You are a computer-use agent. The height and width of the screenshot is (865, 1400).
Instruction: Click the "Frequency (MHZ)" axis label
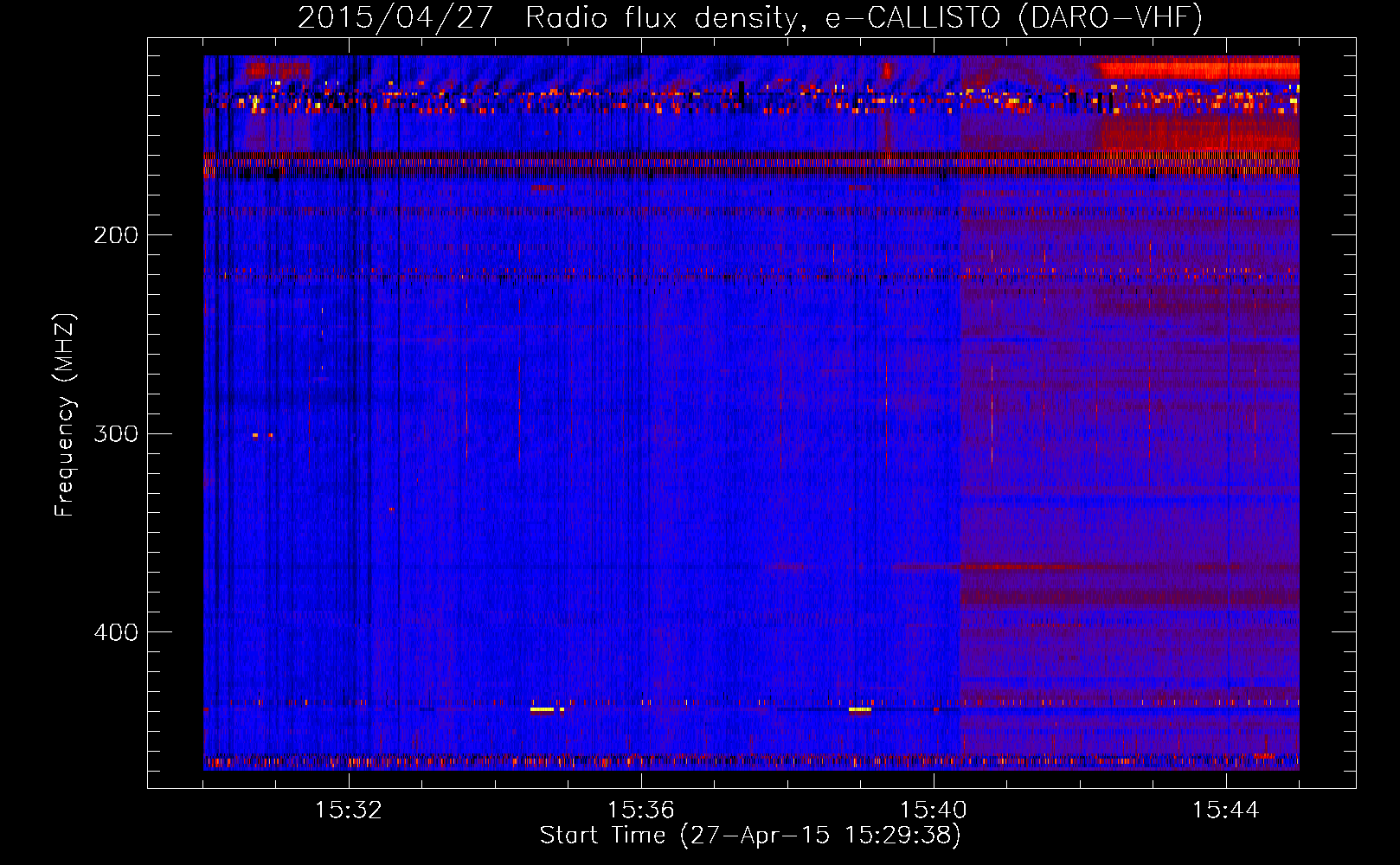[x=65, y=414]
